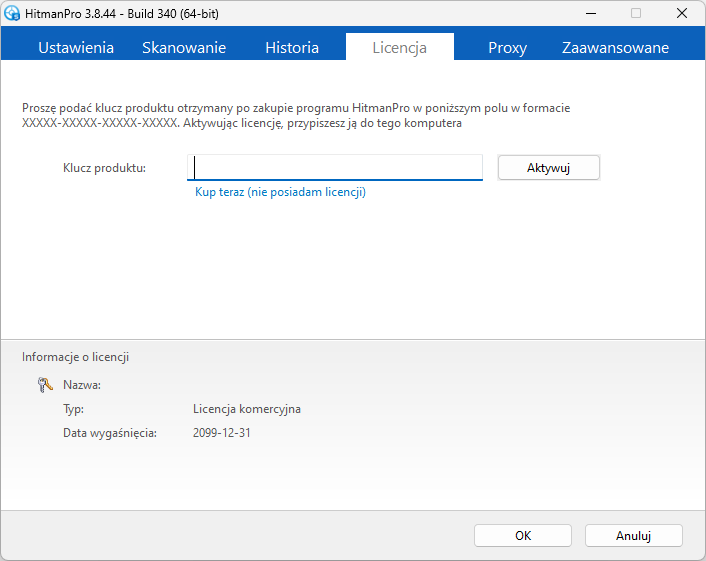Close the HitmanPro settings window
The width and height of the screenshot is (706, 561).
click(x=682, y=14)
